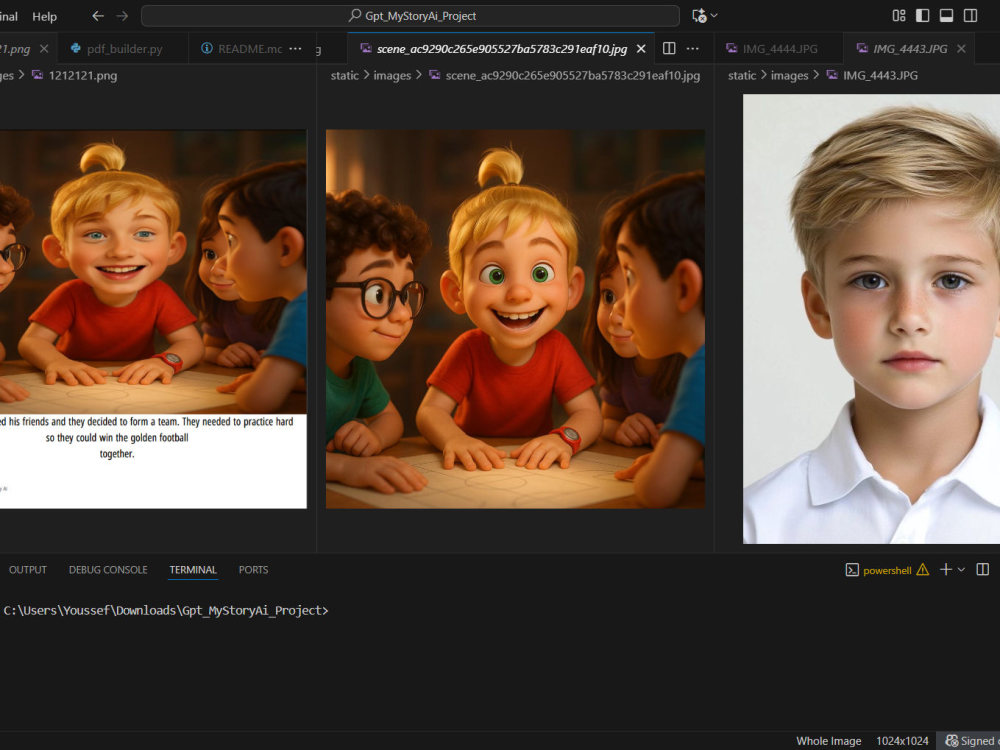Open the Copilot chat icon

click(699, 16)
